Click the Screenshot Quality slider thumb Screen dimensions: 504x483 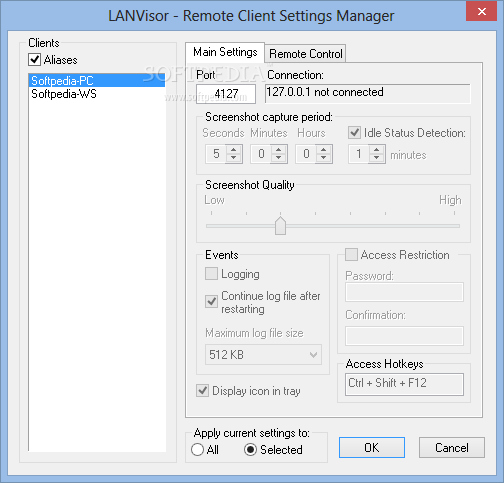280,225
